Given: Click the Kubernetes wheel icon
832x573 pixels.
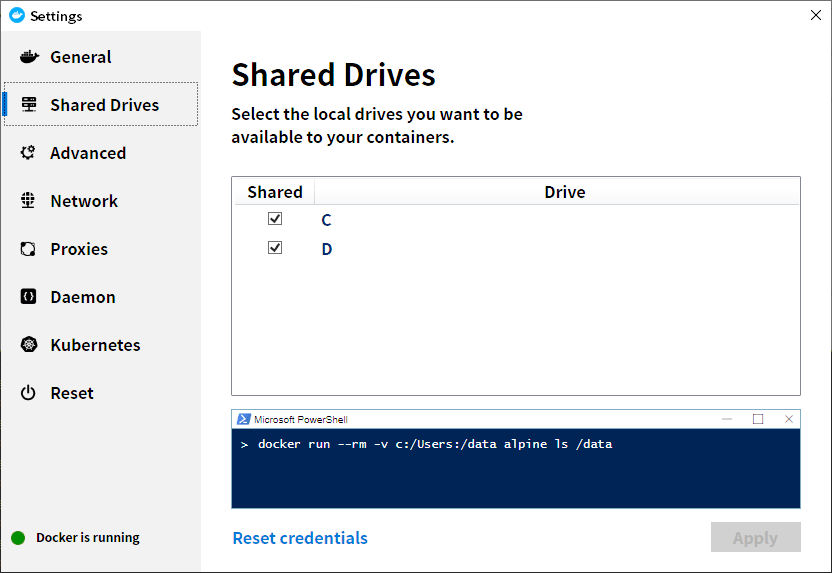Looking at the screenshot, I should (29, 345).
